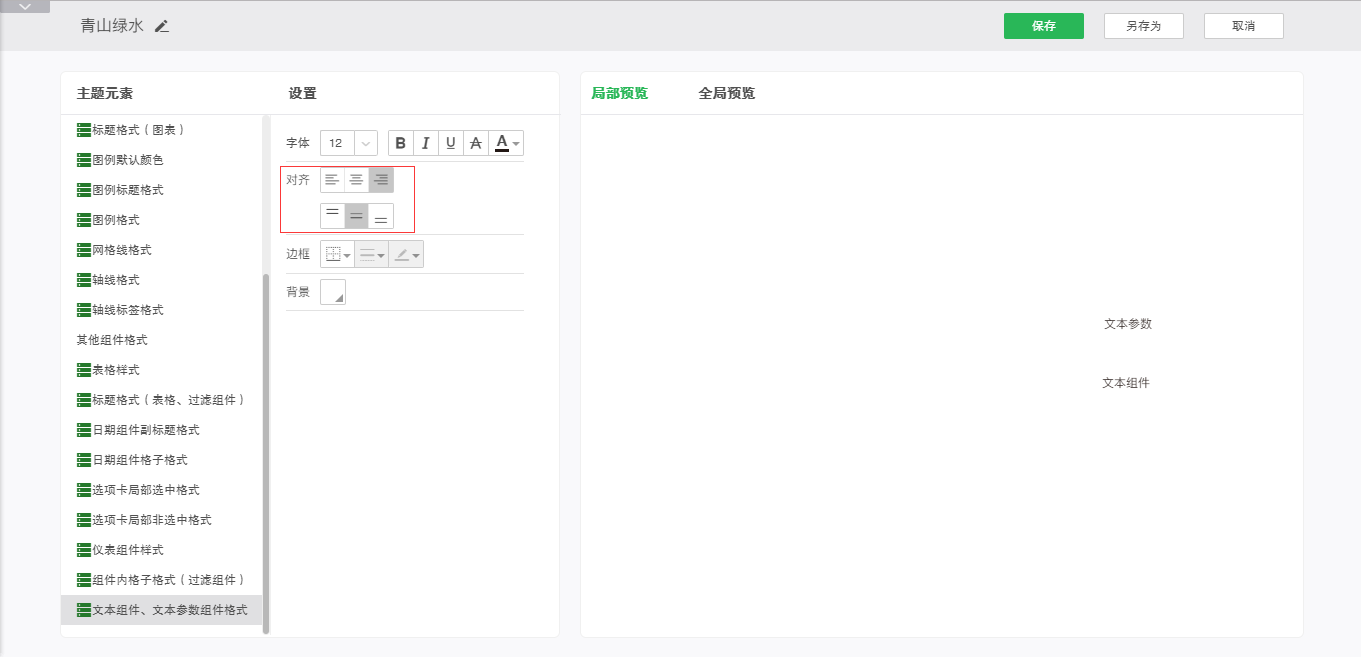Screen dimensions: 1361x657
Task: Align text to the left
Action: (x=332, y=180)
